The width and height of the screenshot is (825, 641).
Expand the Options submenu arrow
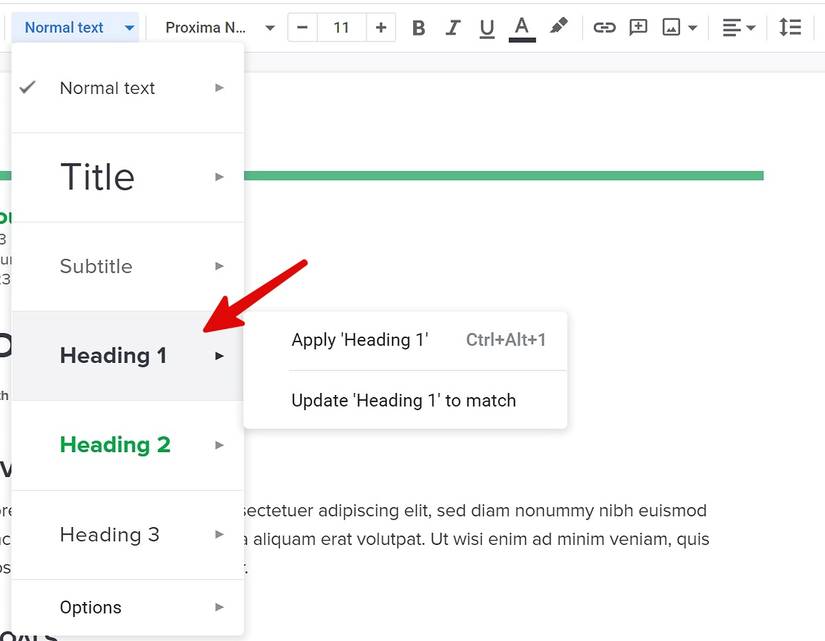coord(219,607)
